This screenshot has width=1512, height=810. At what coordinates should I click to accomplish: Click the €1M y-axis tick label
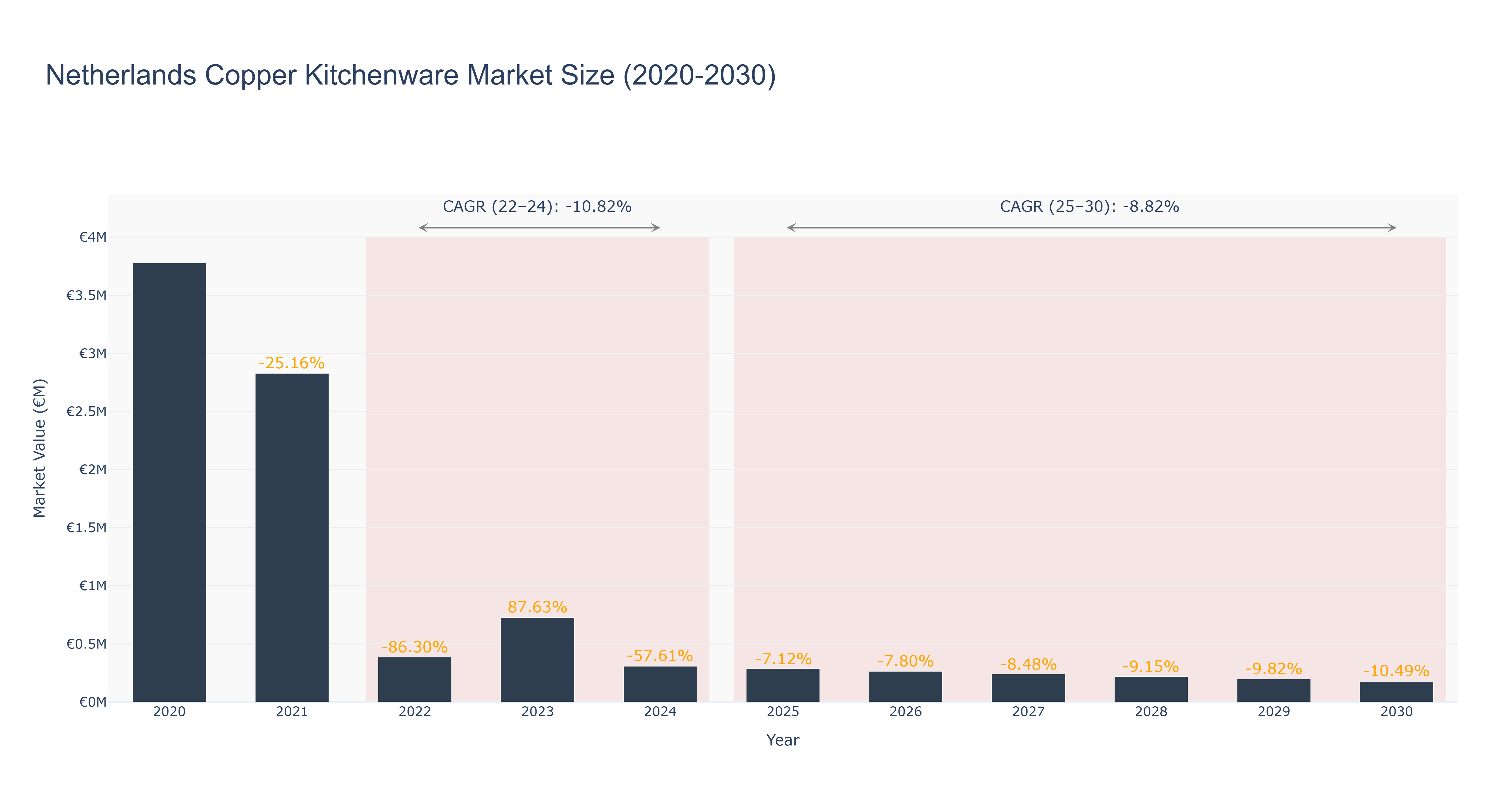pos(93,586)
